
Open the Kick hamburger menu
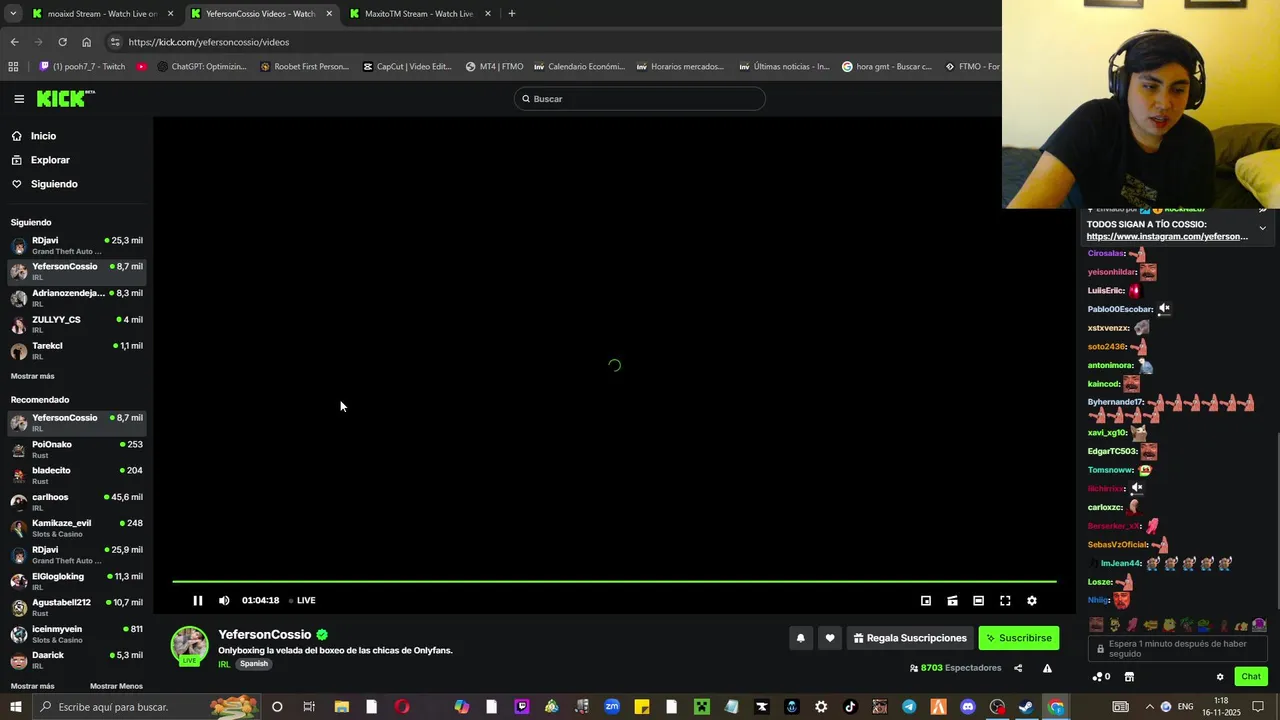coord(19,99)
